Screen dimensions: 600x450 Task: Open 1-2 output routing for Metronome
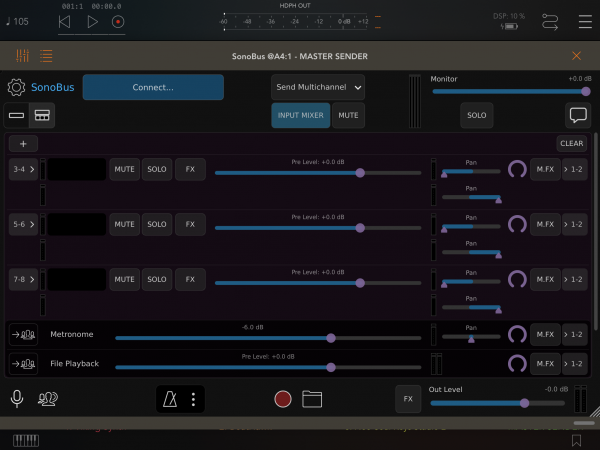click(x=574, y=334)
